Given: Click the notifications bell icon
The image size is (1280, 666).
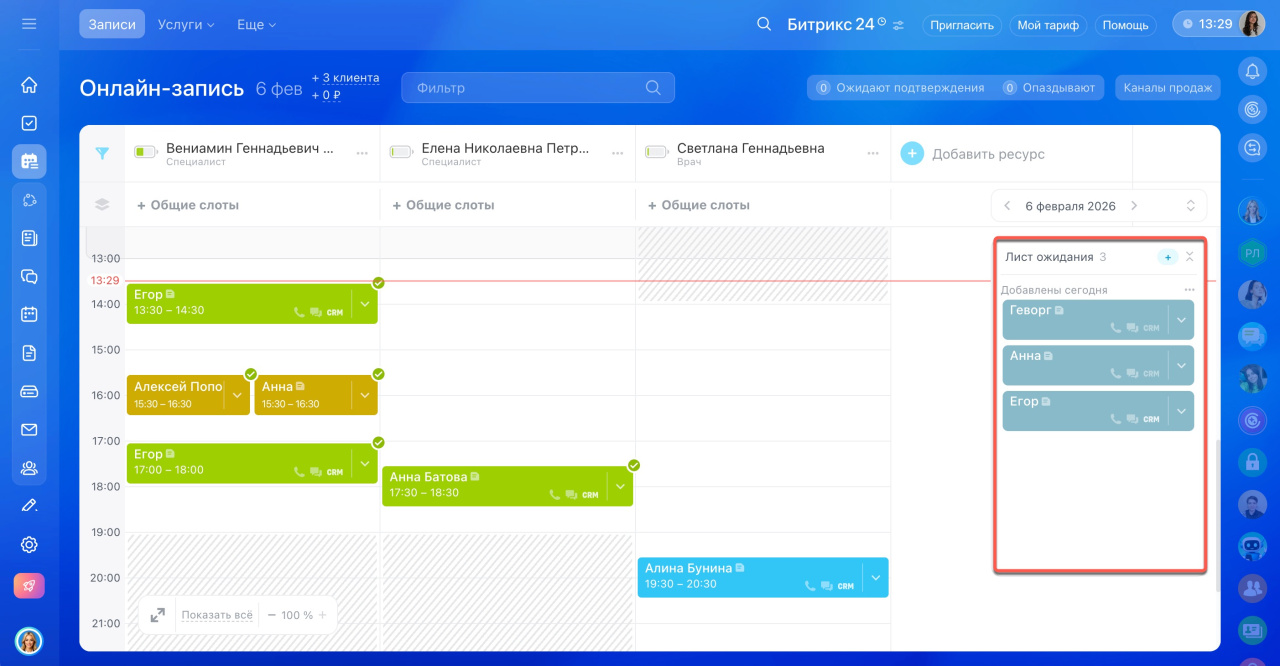Looking at the screenshot, I should tap(1252, 71).
